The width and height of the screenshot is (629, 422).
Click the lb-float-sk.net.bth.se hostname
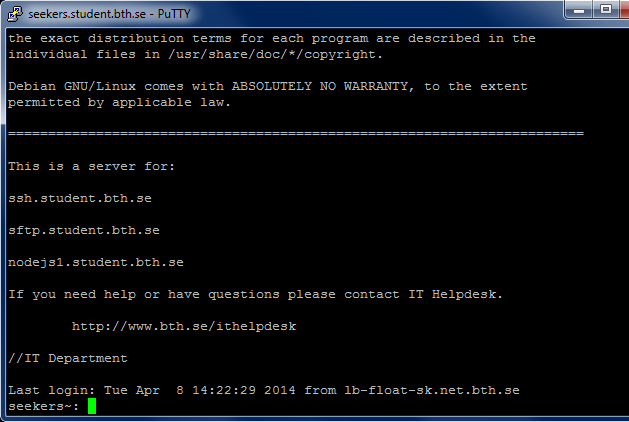[x=432, y=390]
